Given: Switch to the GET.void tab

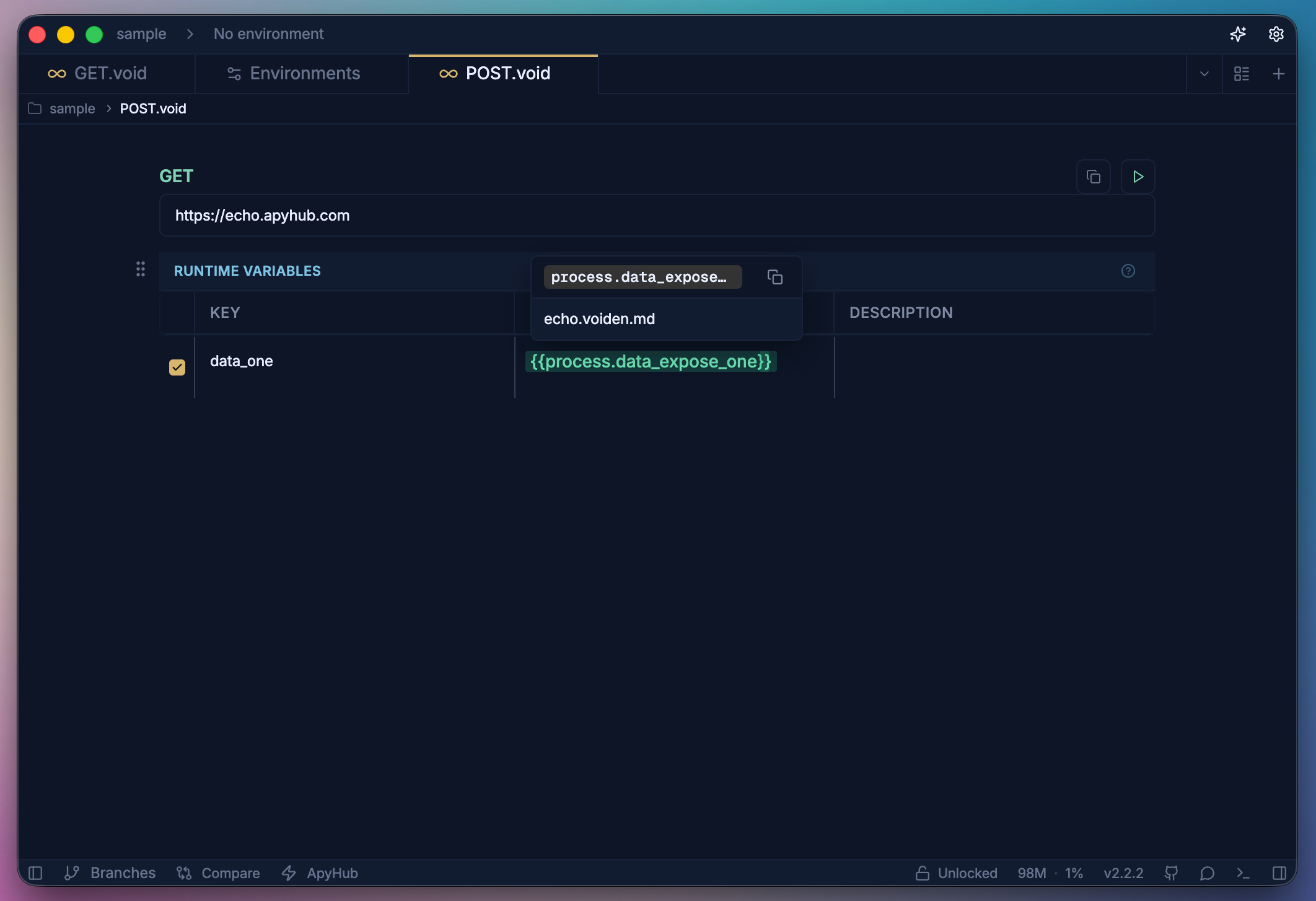Looking at the screenshot, I should (107, 74).
